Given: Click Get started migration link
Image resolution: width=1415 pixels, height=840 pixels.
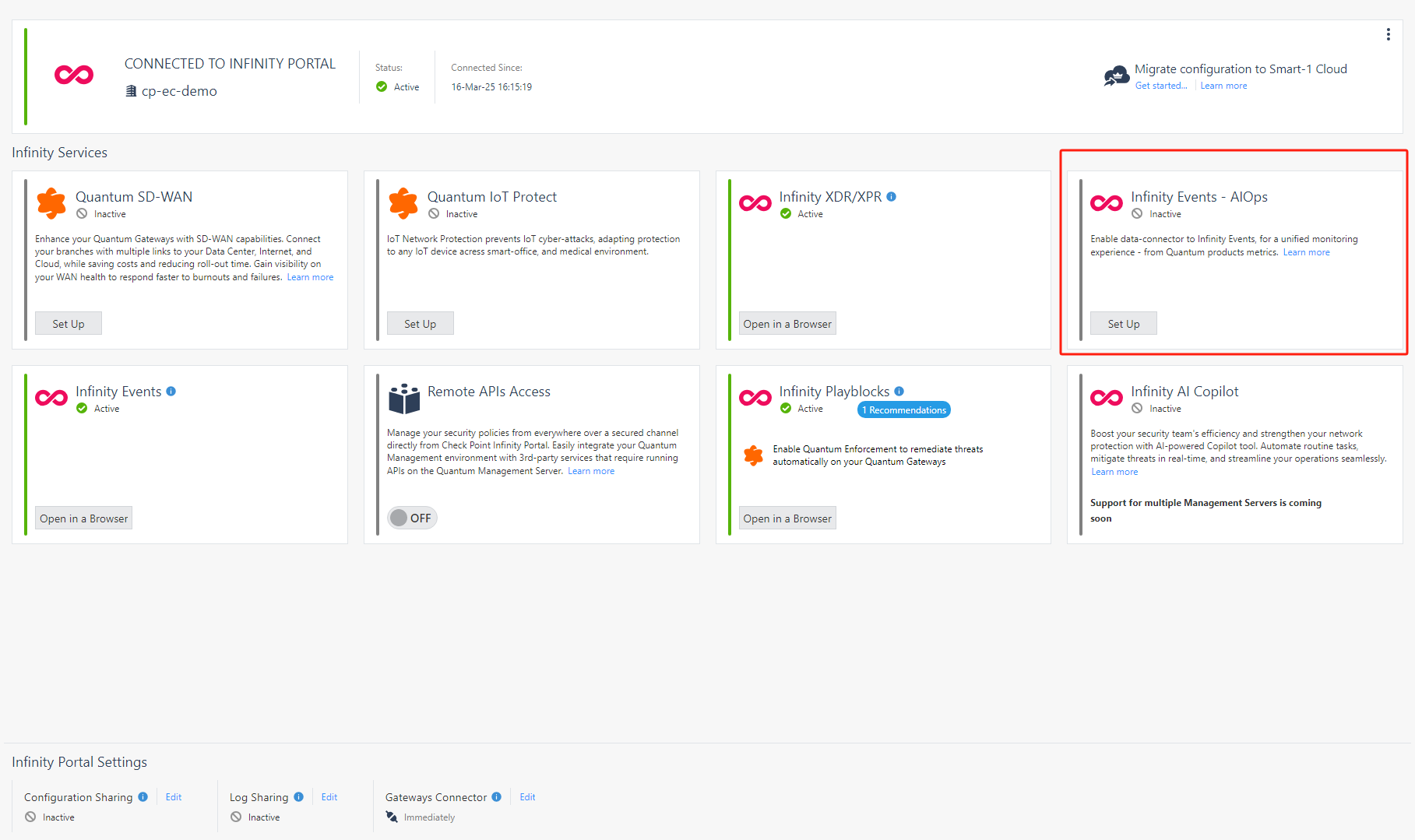Looking at the screenshot, I should pos(1160,86).
